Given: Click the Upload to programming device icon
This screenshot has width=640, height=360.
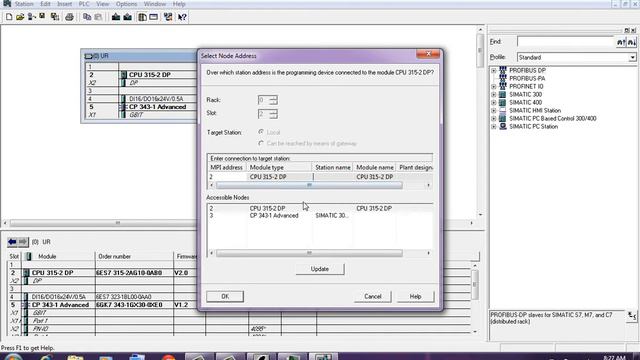Looking at the screenshot, I should point(127,17).
